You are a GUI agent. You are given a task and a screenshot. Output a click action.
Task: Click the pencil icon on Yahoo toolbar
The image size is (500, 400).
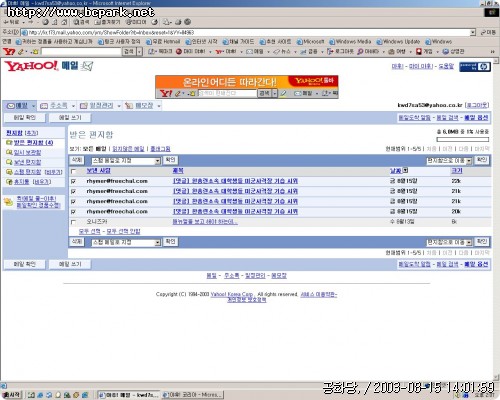(21, 52)
